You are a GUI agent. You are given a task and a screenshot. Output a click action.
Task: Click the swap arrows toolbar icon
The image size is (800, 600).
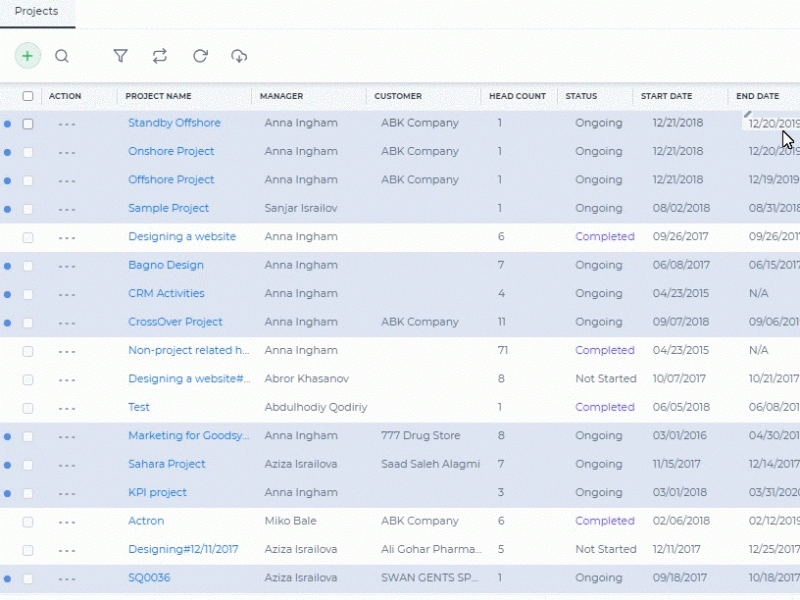pyautogui.click(x=160, y=56)
